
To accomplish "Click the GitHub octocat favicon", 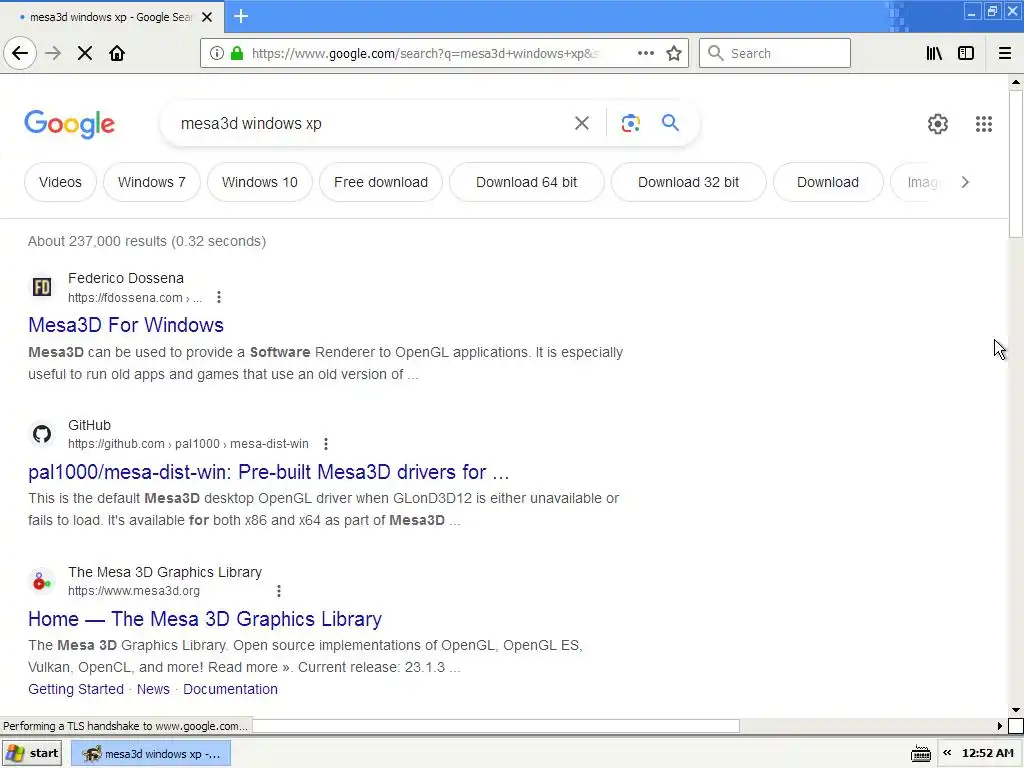I will [x=42, y=434].
